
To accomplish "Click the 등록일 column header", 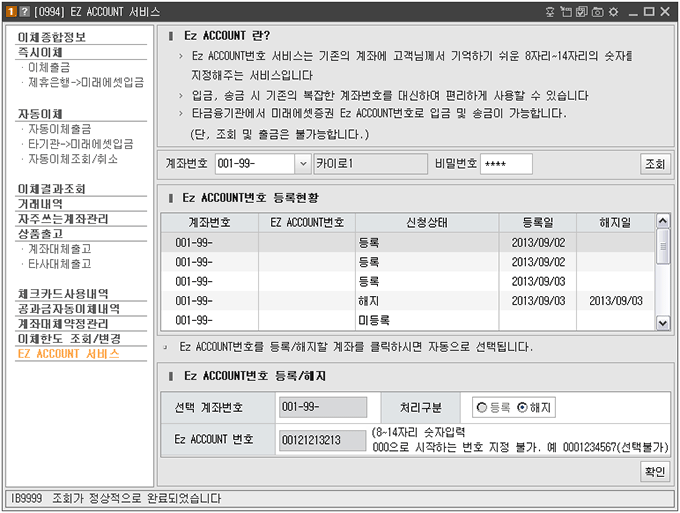I will (538, 222).
